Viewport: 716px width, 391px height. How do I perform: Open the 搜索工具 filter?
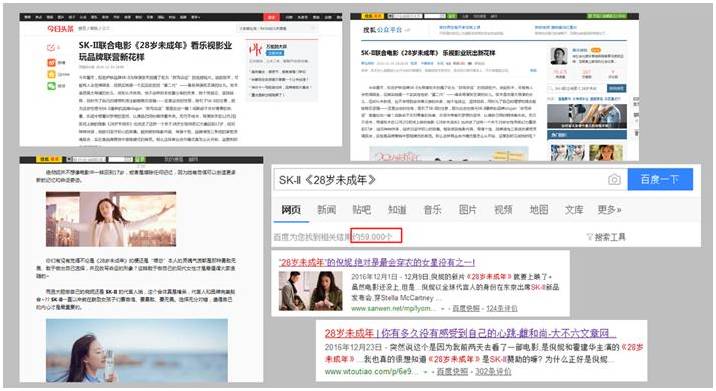pyautogui.click(x=606, y=237)
